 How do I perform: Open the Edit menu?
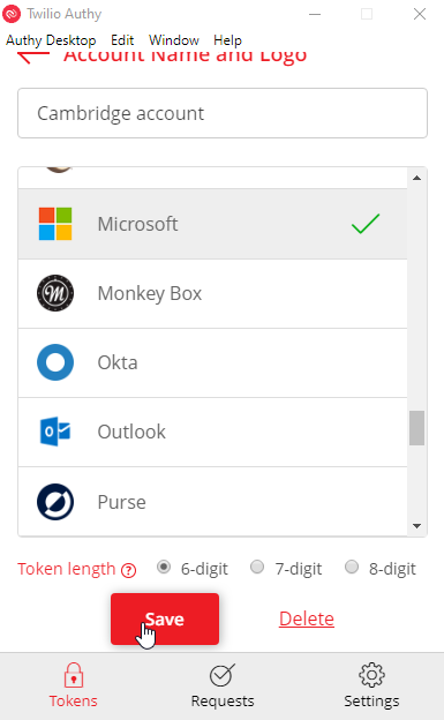coord(122,40)
